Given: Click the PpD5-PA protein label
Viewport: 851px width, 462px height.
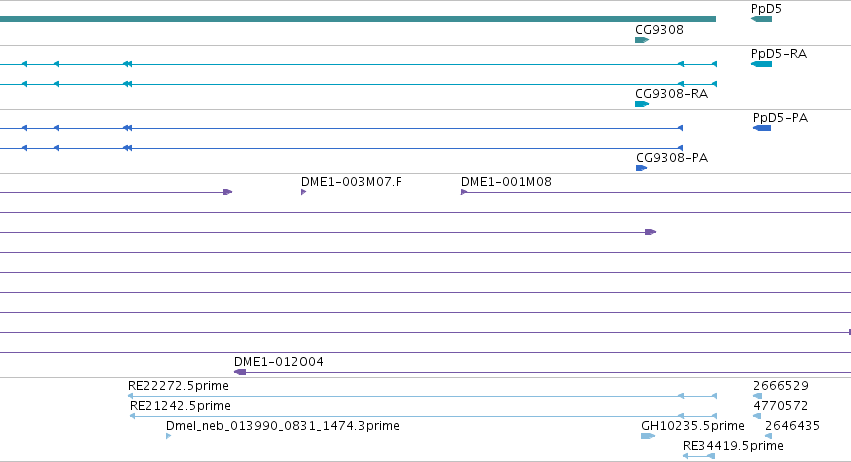Looking at the screenshot, I should [780, 118].
